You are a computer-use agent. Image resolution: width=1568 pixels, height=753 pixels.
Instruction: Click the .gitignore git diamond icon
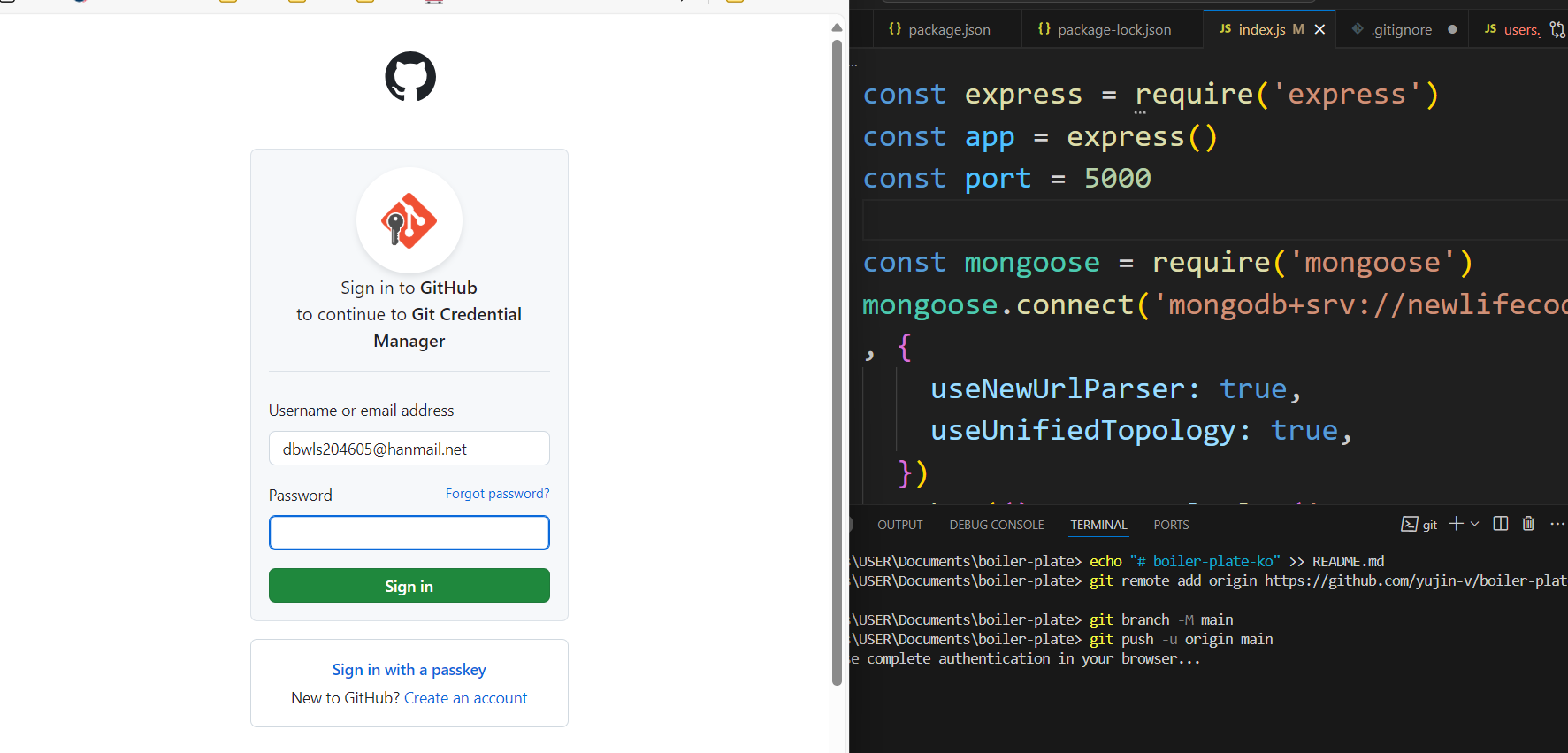click(1358, 29)
